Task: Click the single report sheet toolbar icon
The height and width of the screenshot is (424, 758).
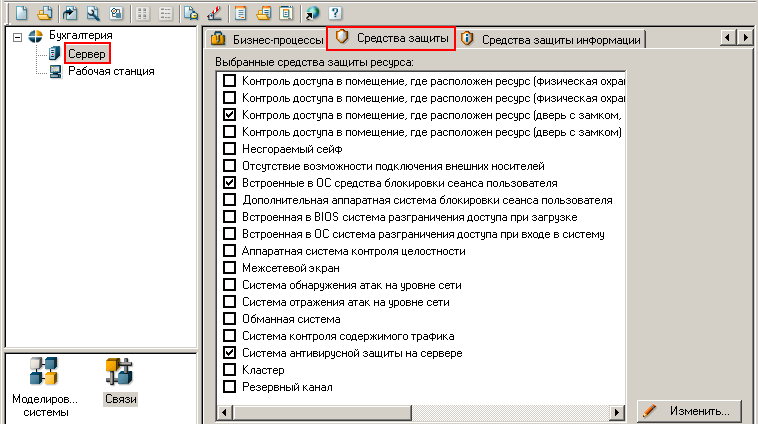Action: coord(240,13)
